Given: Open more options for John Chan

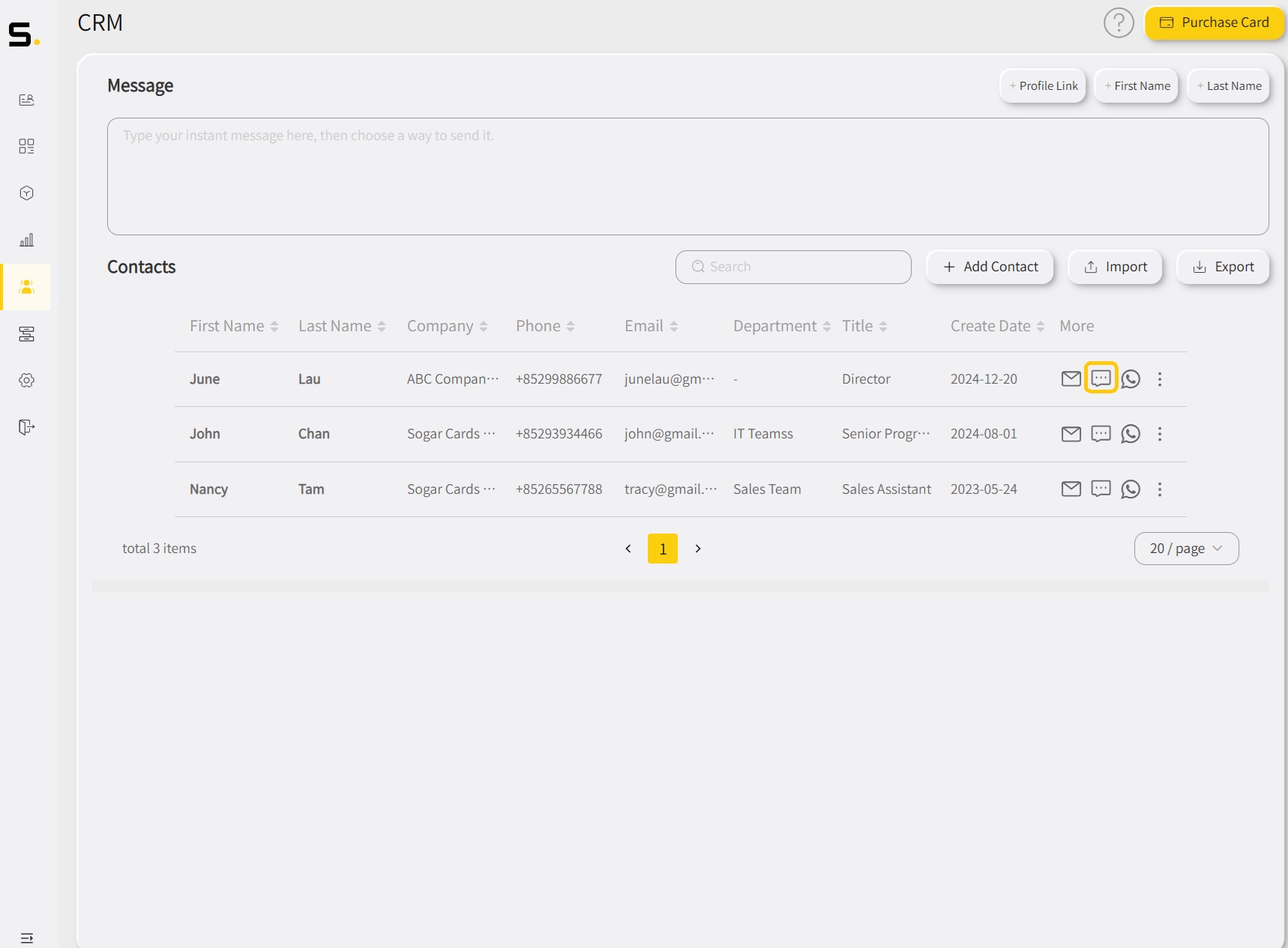Looking at the screenshot, I should pyautogui.click(x=1160, y=434).
